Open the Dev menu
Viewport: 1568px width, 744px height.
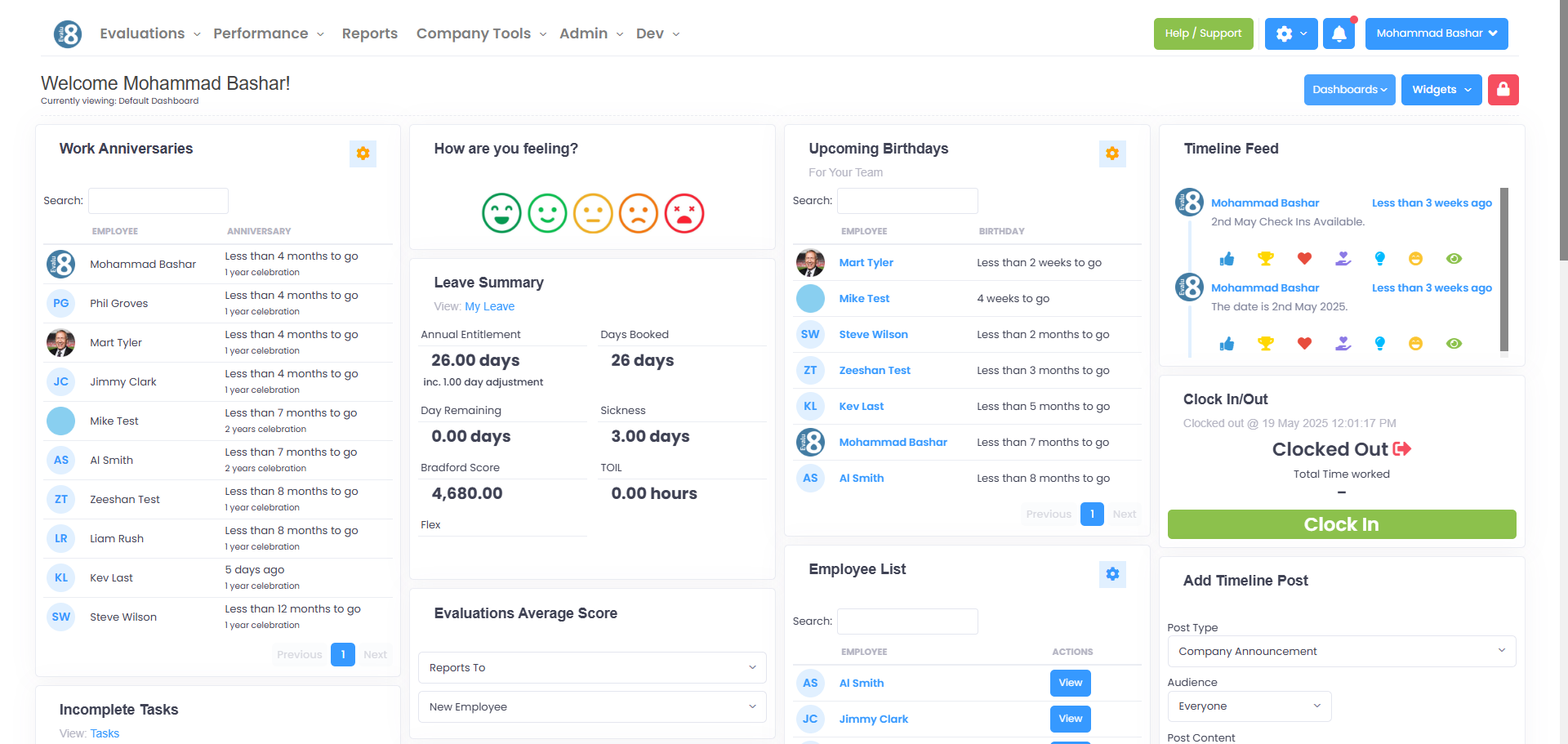[x=658, y=33]
